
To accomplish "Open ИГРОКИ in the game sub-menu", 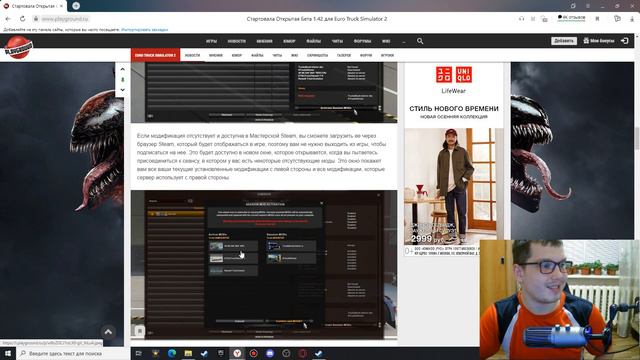I will [x=387, y=55].
